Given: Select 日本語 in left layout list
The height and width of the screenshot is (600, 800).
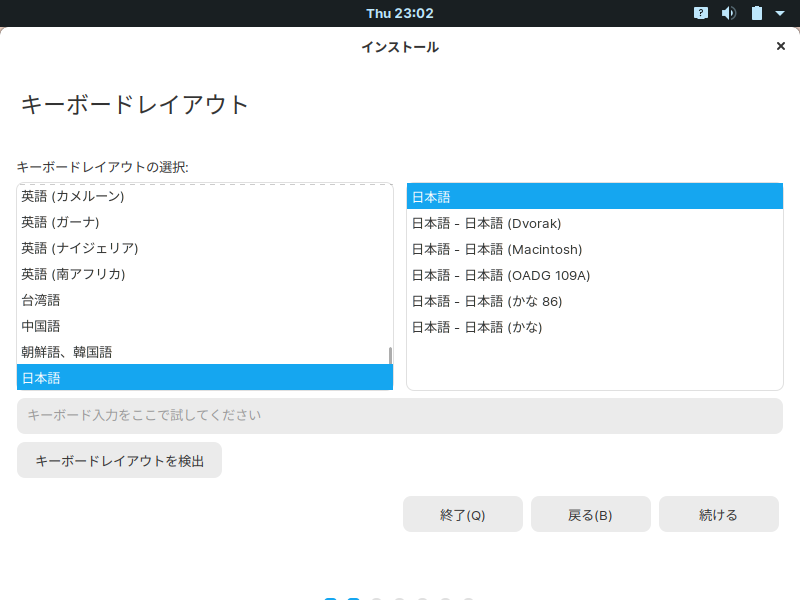Looking at the screenshot, I should pos(205,378).
